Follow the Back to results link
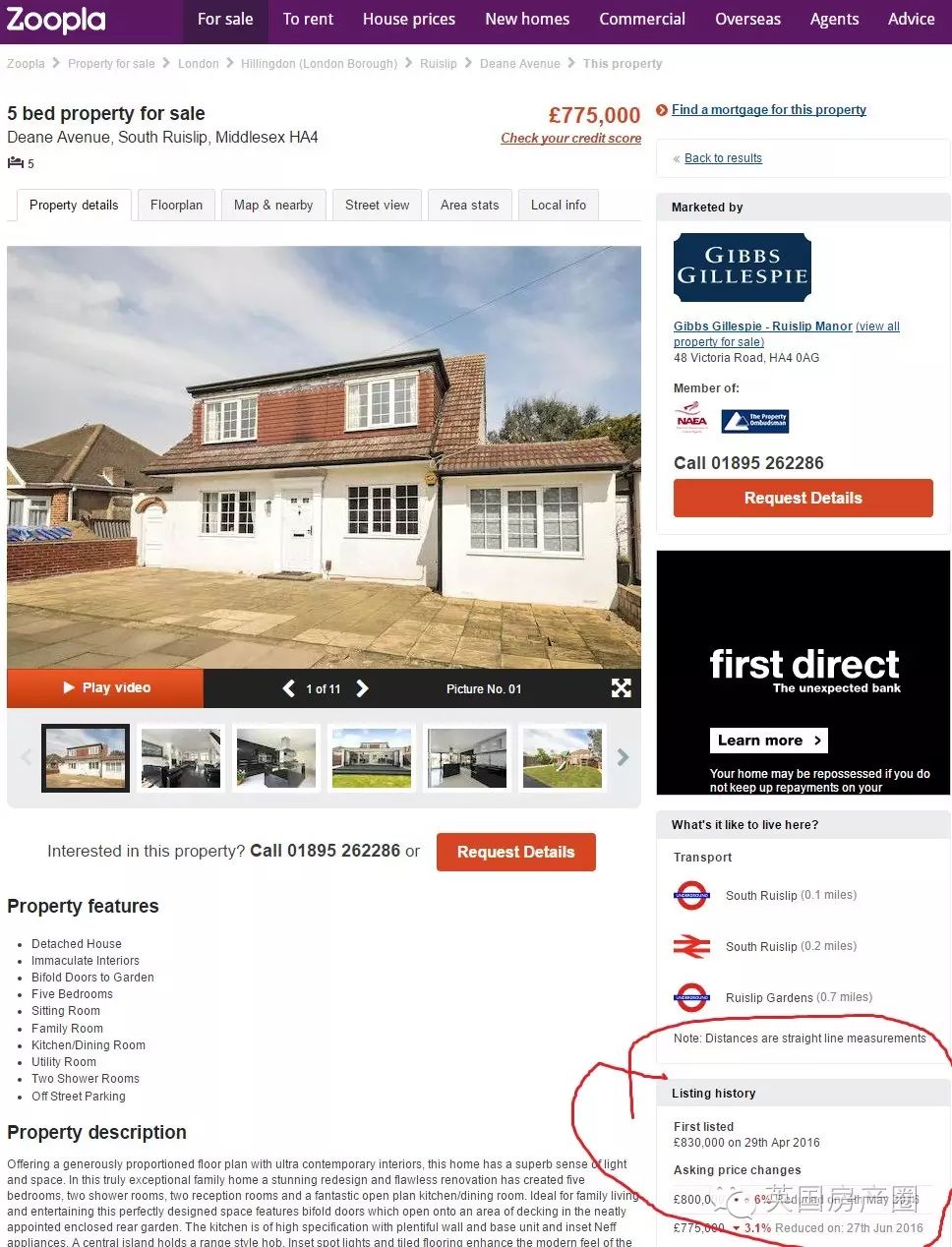The height and width of the screenshot is (1247, 952). (x=723, y=158)
